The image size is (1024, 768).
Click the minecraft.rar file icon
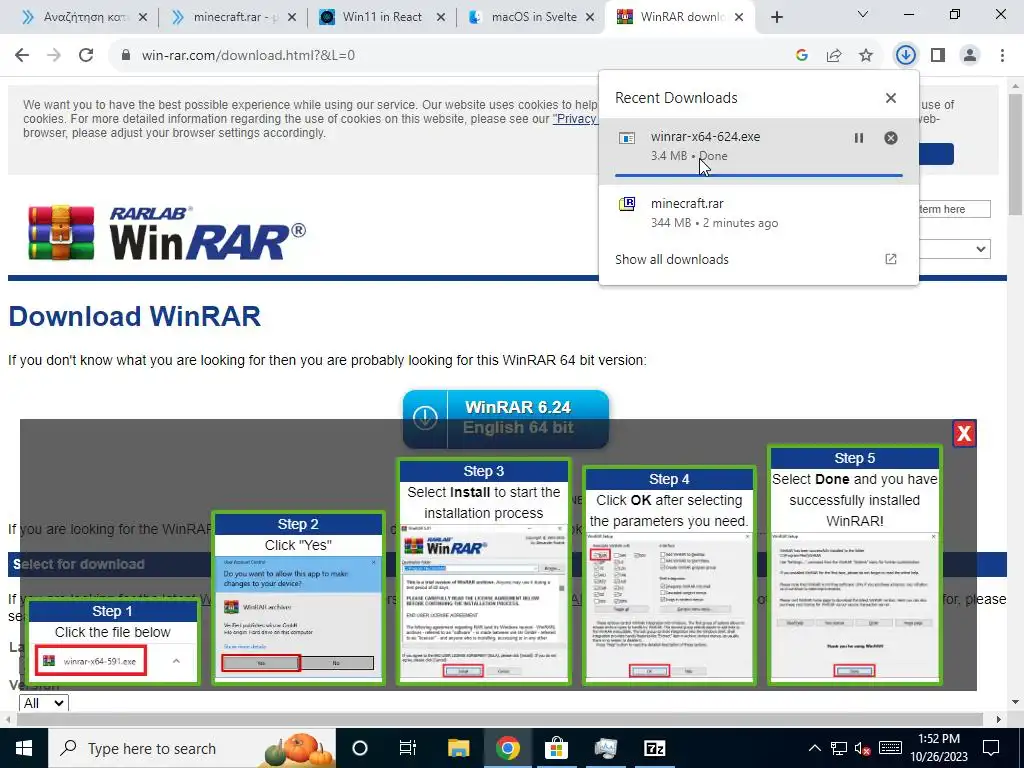(627, 204)
